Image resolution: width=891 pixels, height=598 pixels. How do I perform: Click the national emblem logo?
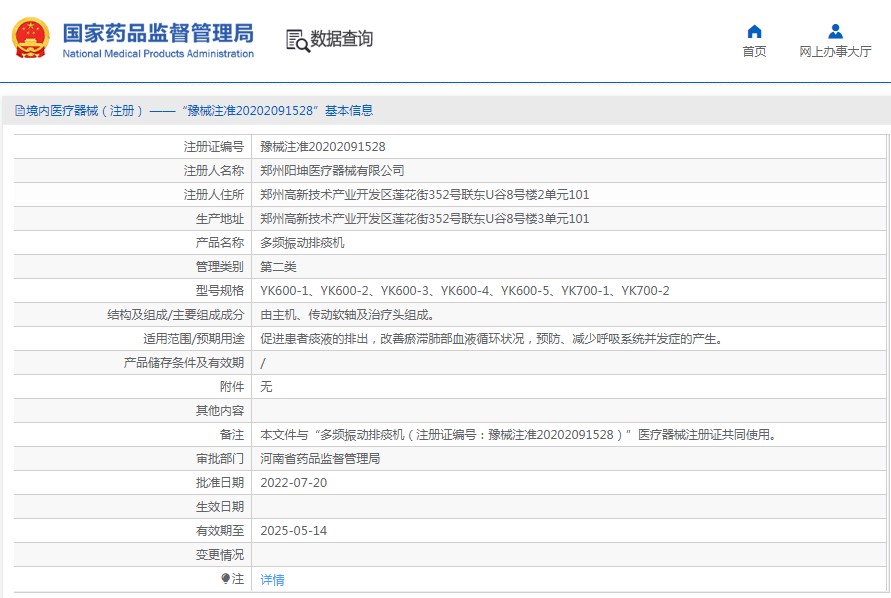[31, 38]
